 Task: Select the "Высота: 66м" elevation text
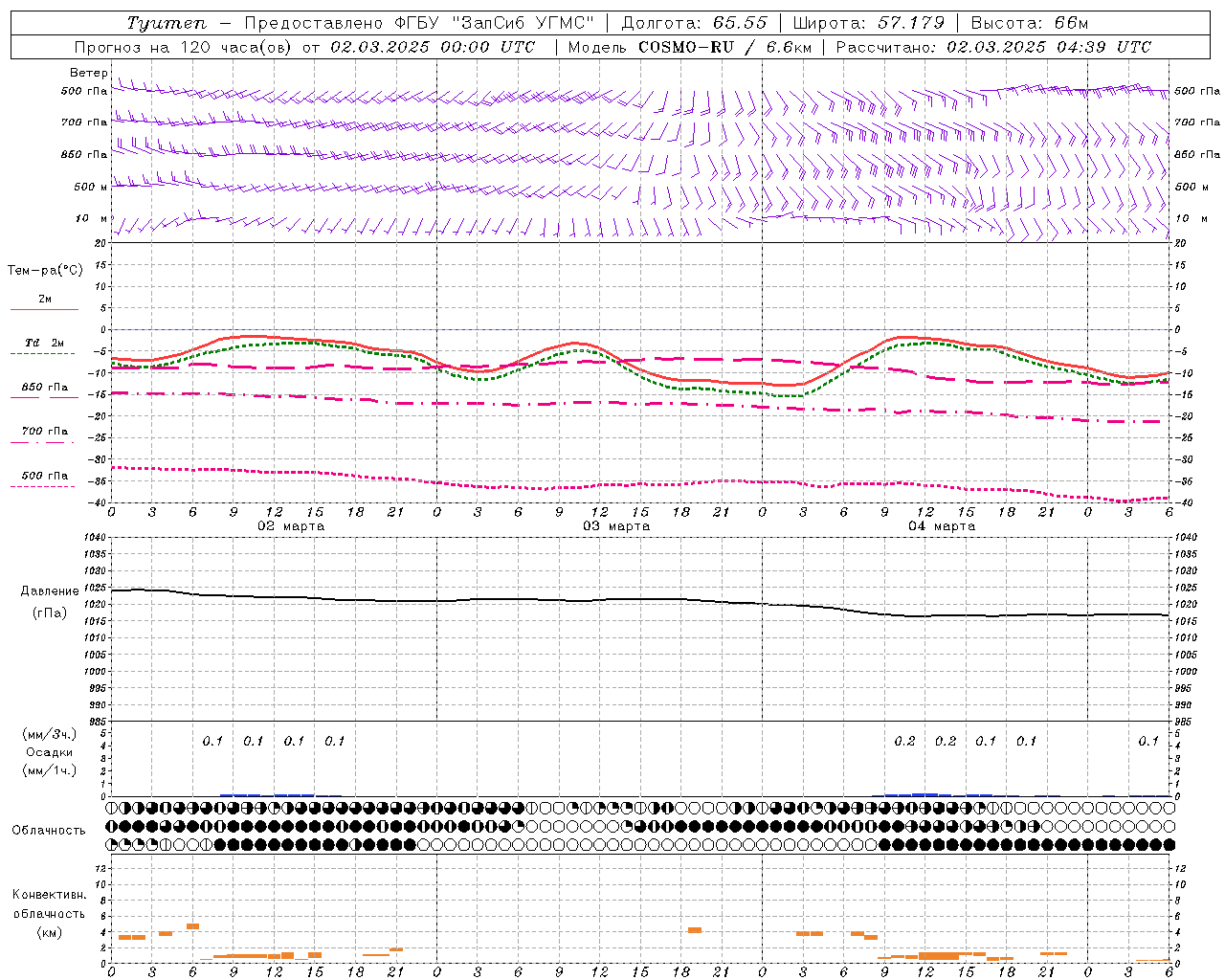pos(1030,23)
